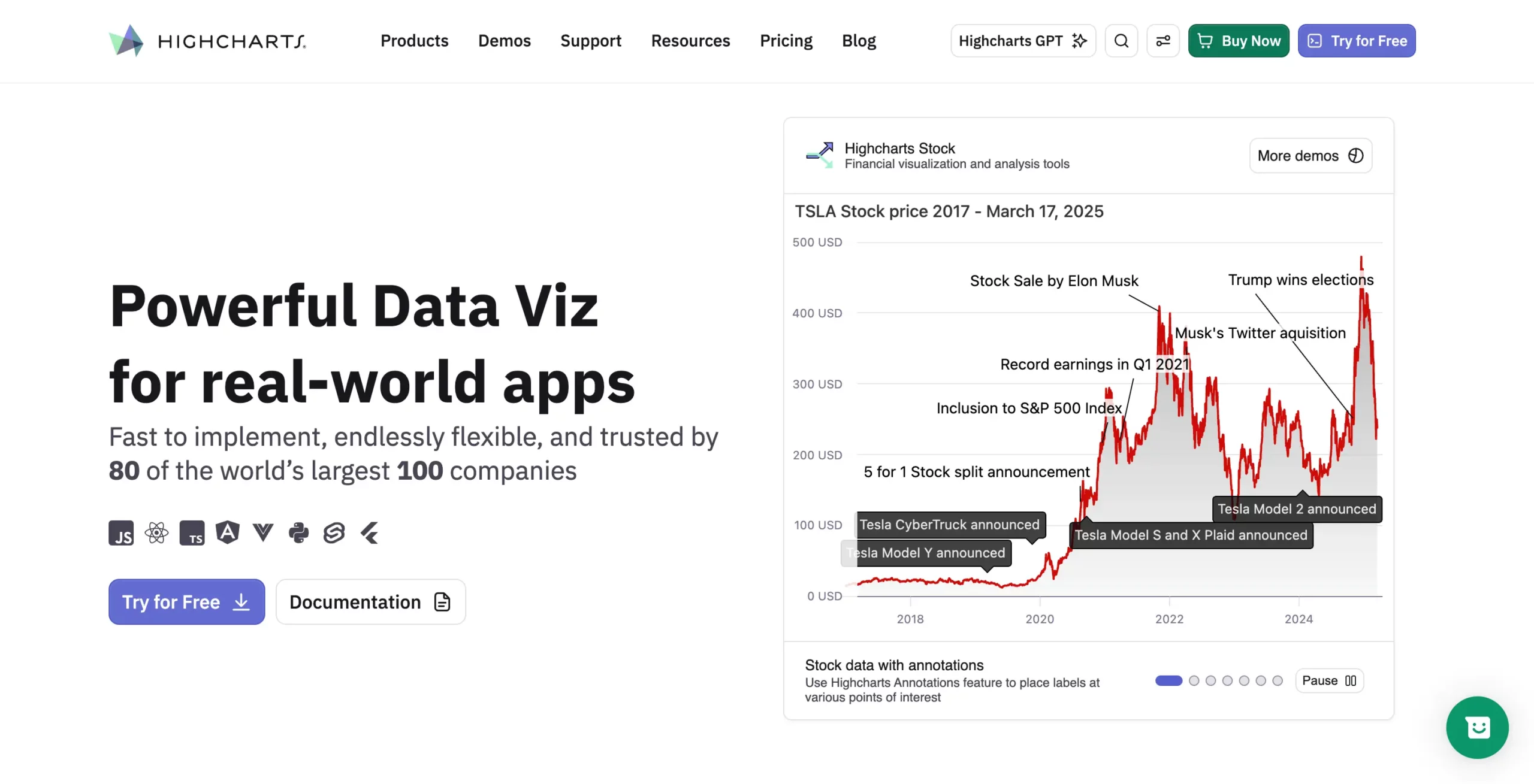
Task: Click the Buy Now button
Action: coord(1239,41)
